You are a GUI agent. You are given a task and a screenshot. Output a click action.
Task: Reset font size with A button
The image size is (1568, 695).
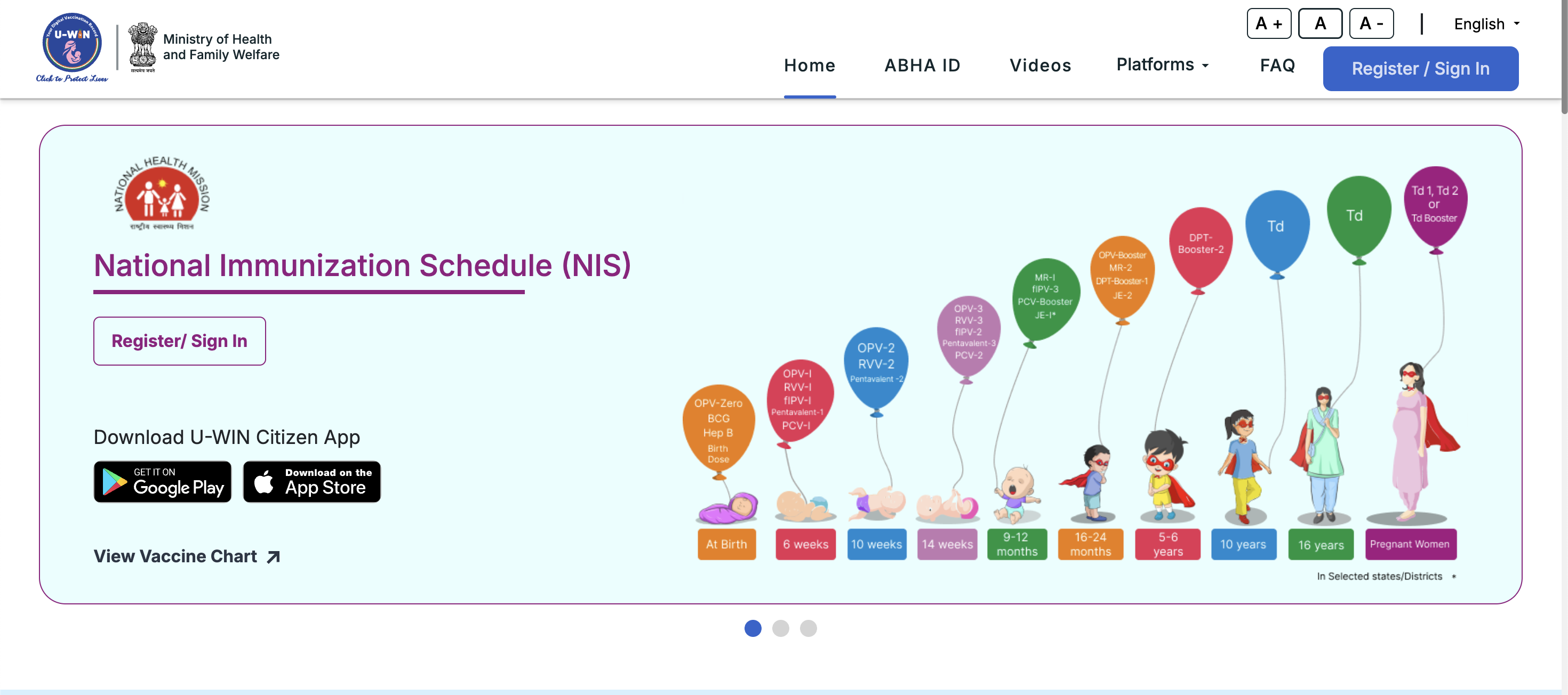point(1319,23)
